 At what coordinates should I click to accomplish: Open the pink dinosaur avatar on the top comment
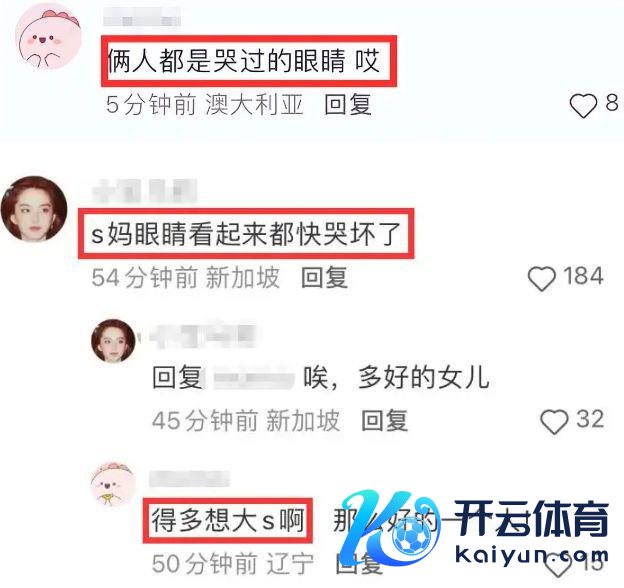(48, 37)
